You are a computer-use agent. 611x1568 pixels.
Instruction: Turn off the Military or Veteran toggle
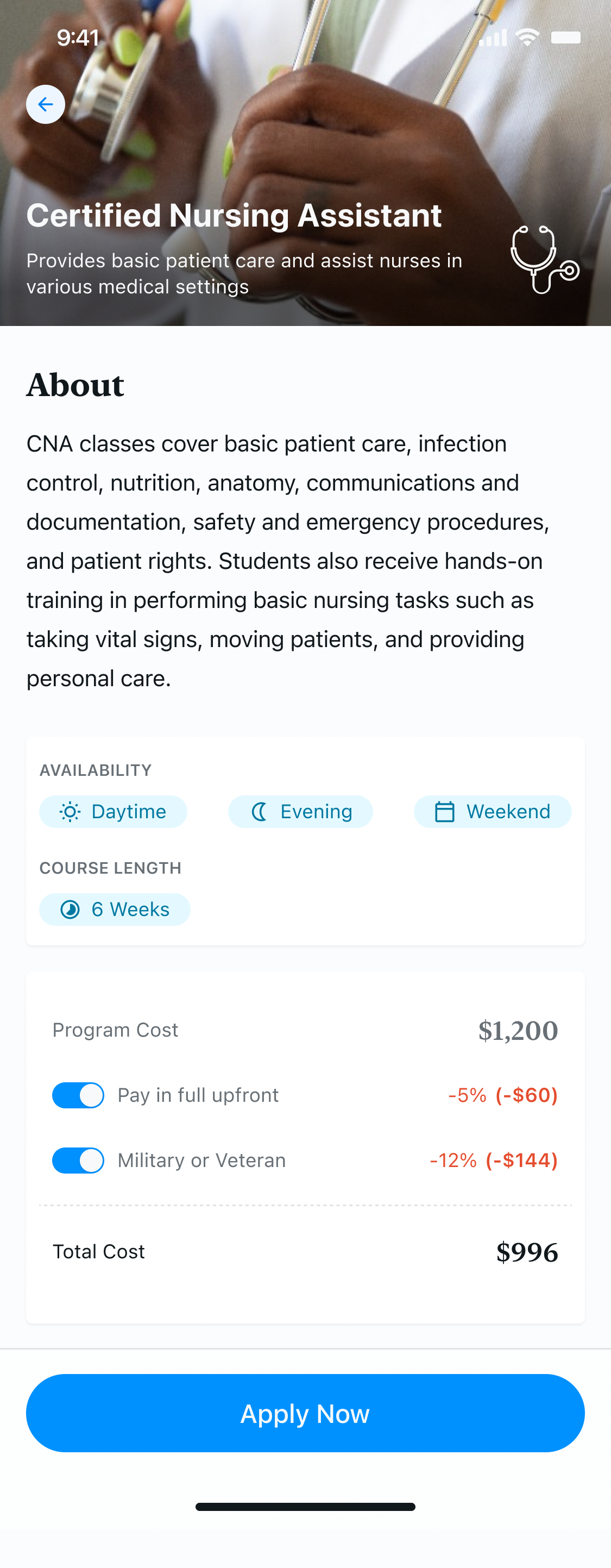click(78, 1160)
